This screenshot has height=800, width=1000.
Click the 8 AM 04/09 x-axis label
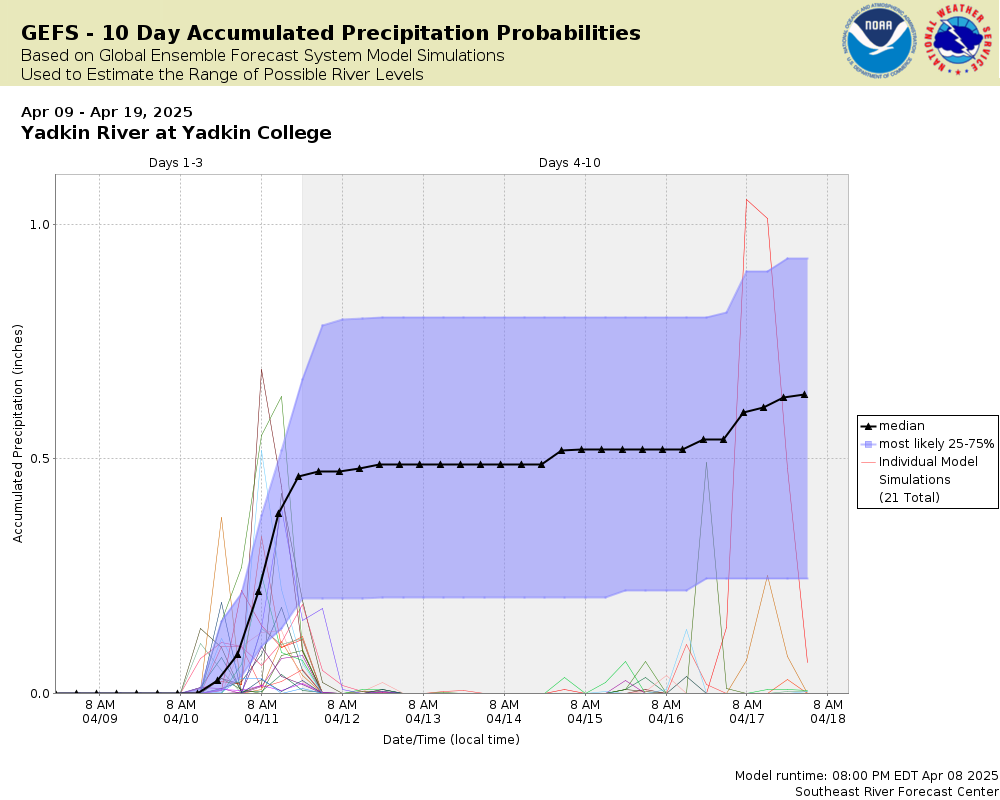point(100,712)
